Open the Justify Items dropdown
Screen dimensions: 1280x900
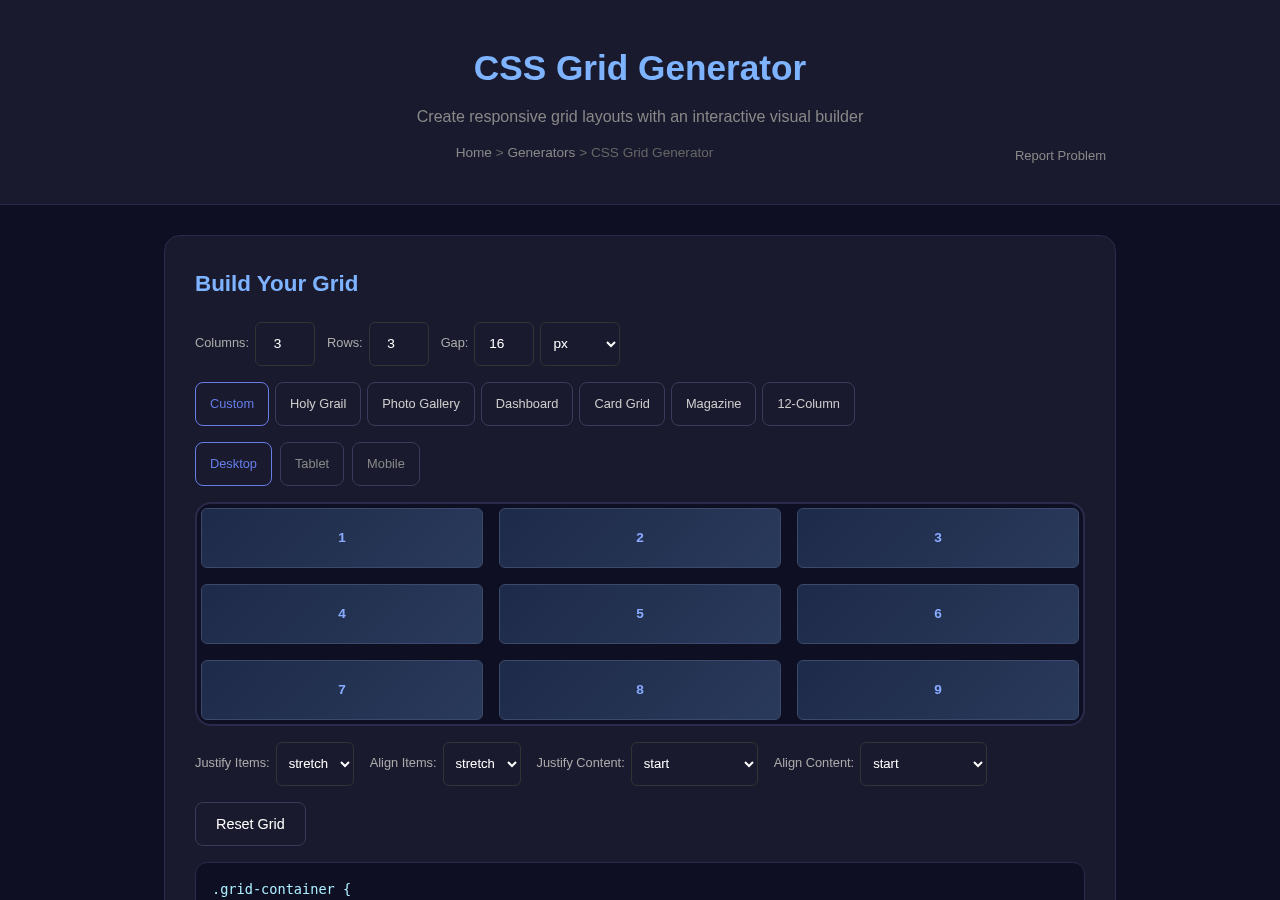click(315, 764)
